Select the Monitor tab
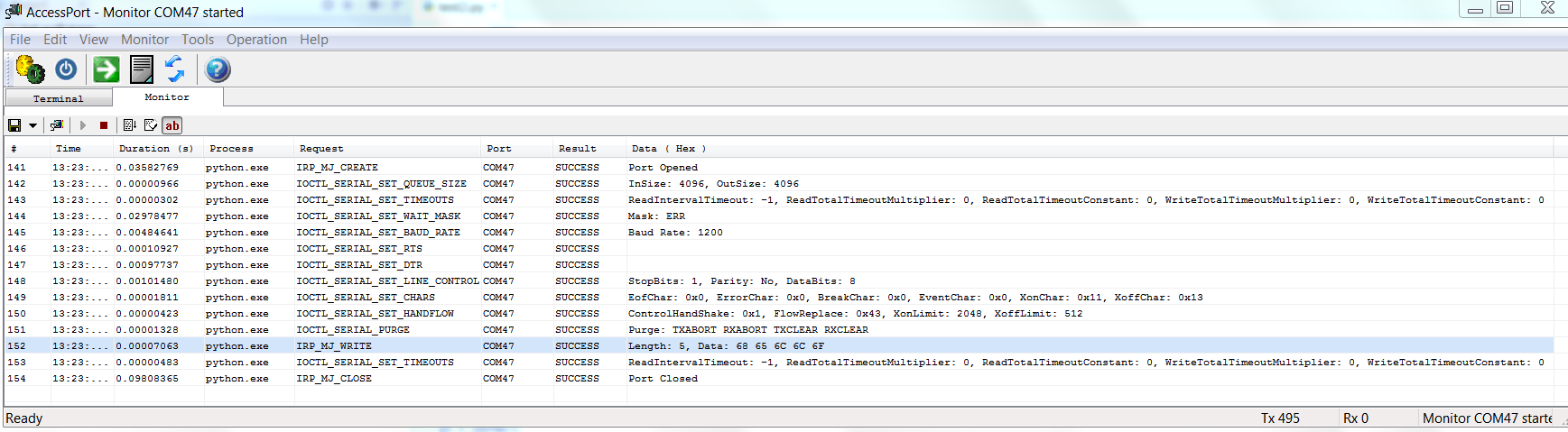This screenshot has width=1568, height=432. tap(167, 97)
